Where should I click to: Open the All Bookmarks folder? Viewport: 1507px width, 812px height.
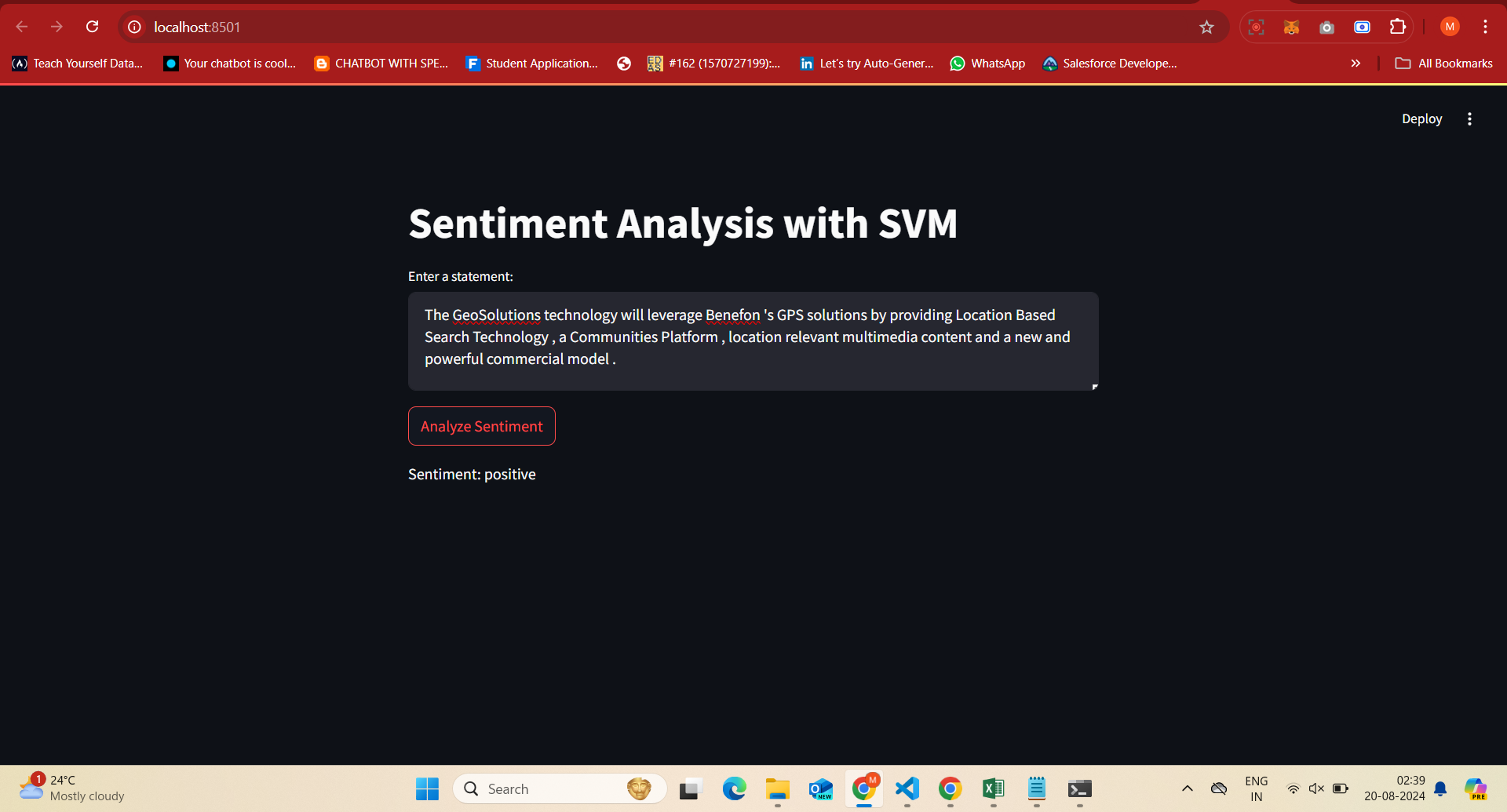(1444, 64)
